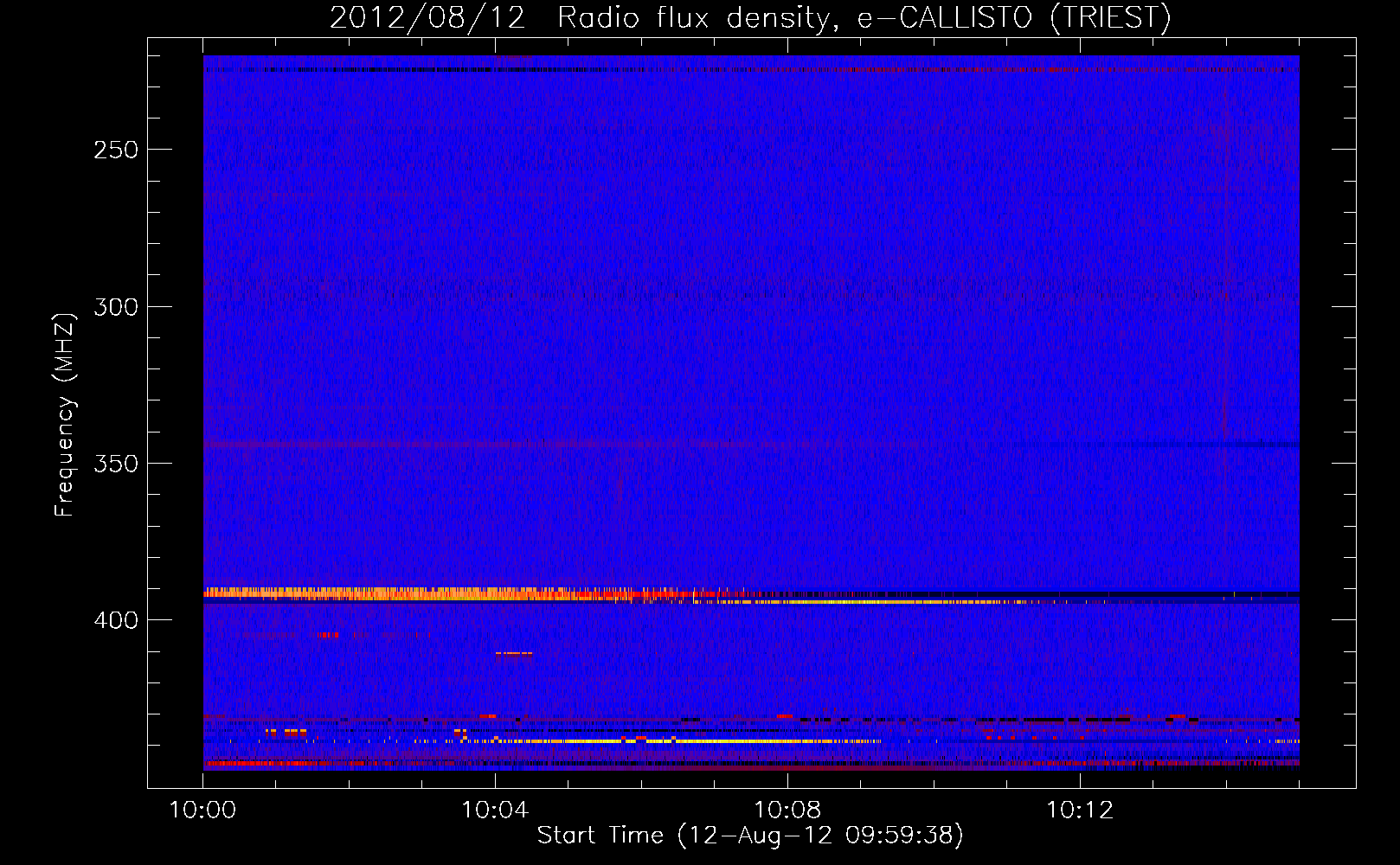Screen dimensions: 1400x865
Task: Select the 350 frequency tick label
Action: tap(116, 464)
